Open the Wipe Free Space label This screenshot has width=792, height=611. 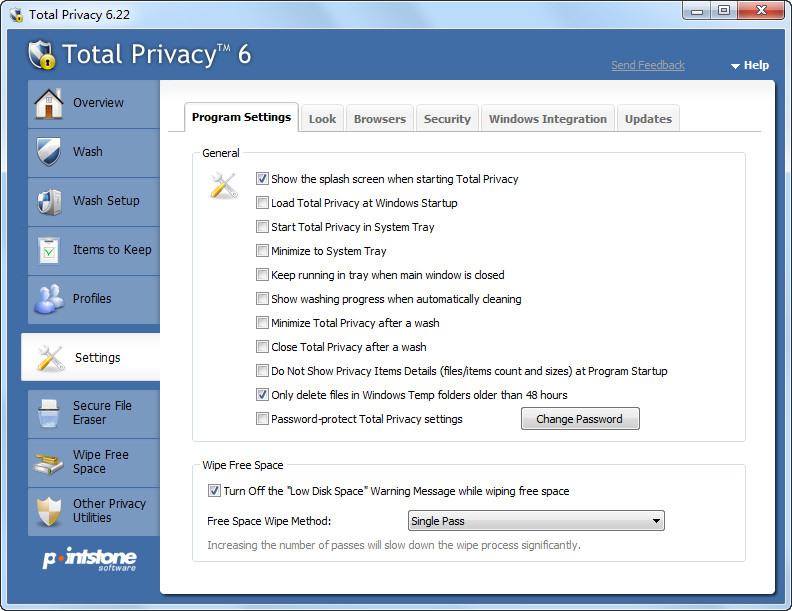[101, 462]
